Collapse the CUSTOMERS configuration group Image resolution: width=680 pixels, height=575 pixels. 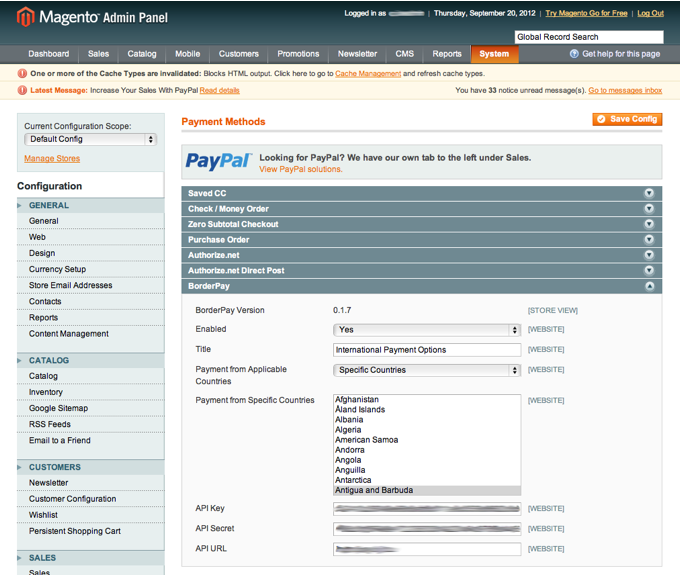91,467
